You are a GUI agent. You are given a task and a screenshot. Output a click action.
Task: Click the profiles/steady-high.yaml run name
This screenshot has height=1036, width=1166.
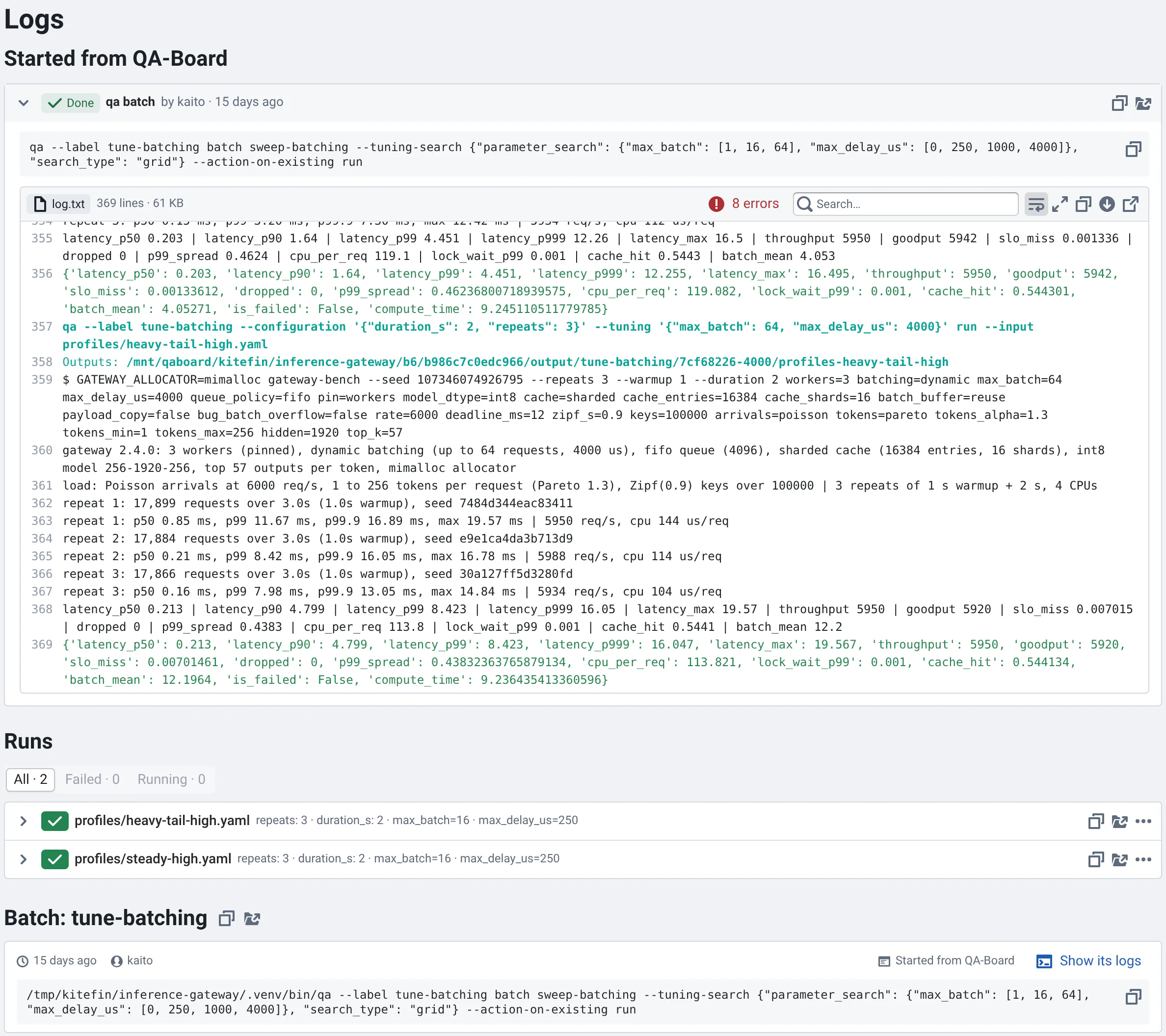point(153,859)
